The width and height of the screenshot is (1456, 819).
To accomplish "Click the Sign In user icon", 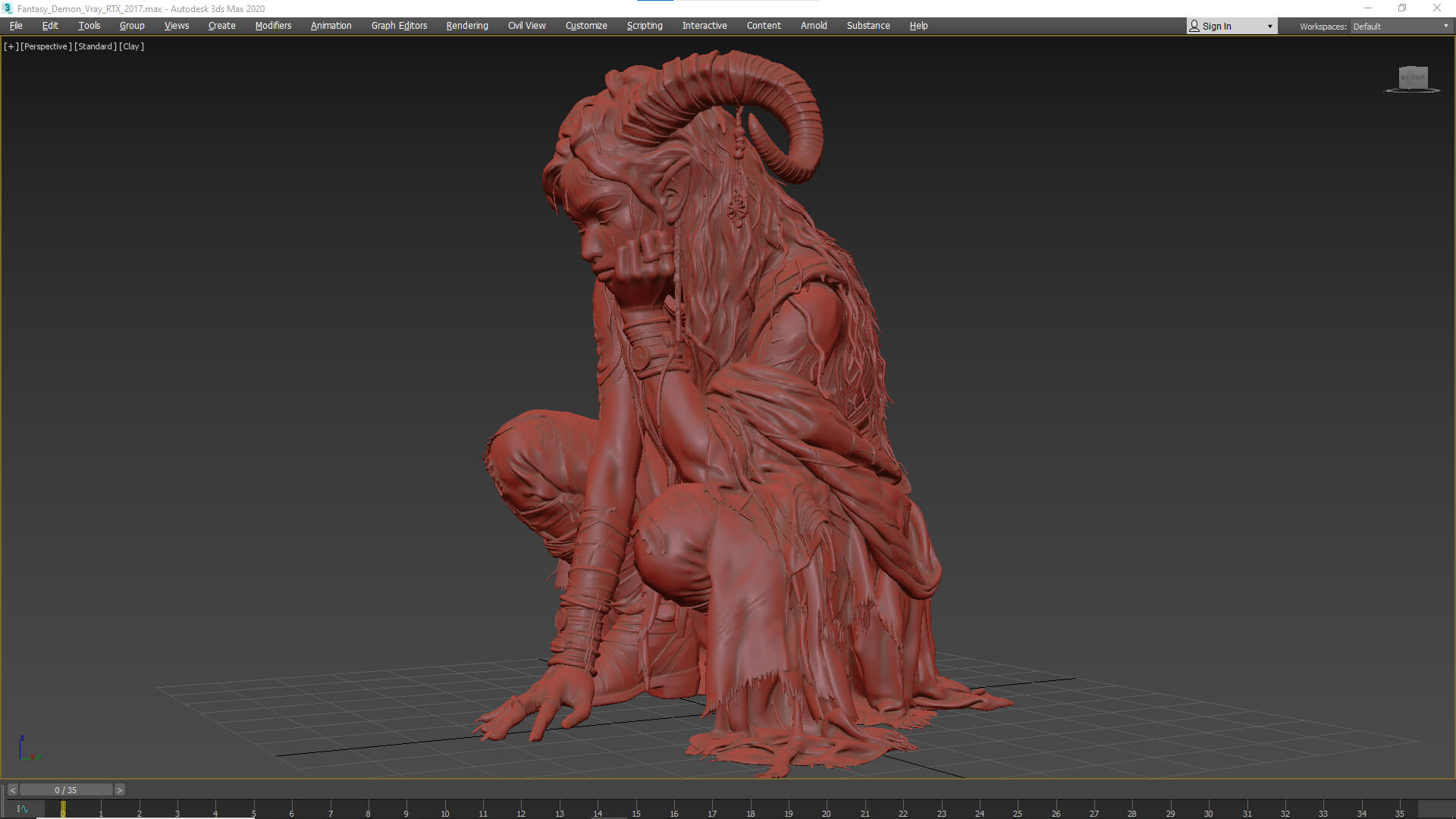I will click(1194, 26).
